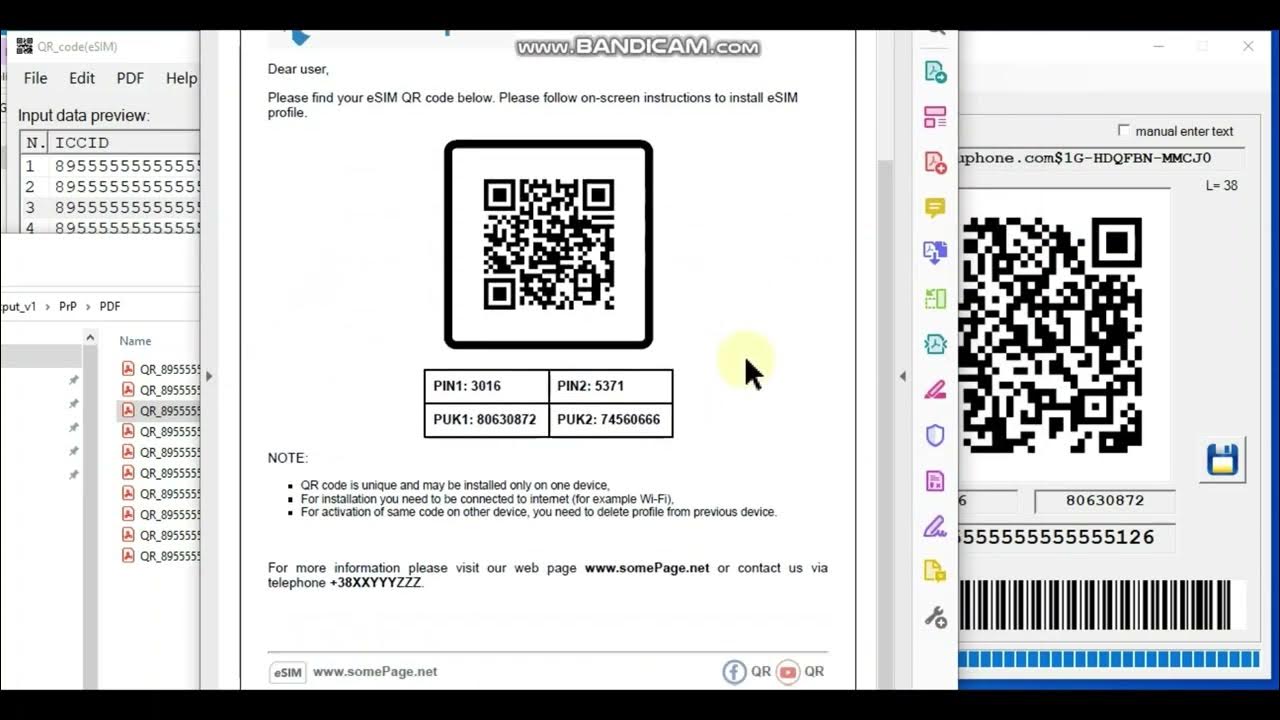
Task: Click www.somePage.net link in the paragraph
Action: pyautogui.click(x=647, y=568)
